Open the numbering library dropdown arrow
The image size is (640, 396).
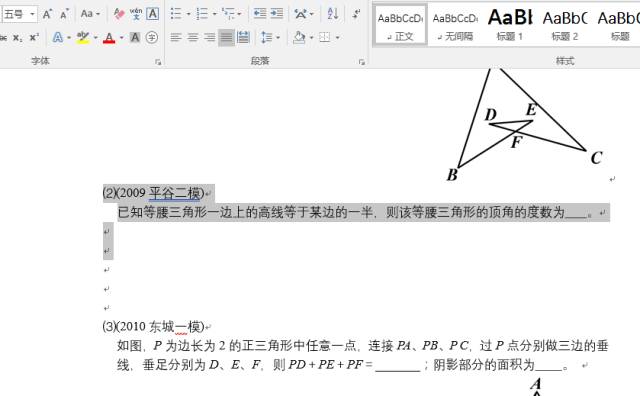point(214,14)
